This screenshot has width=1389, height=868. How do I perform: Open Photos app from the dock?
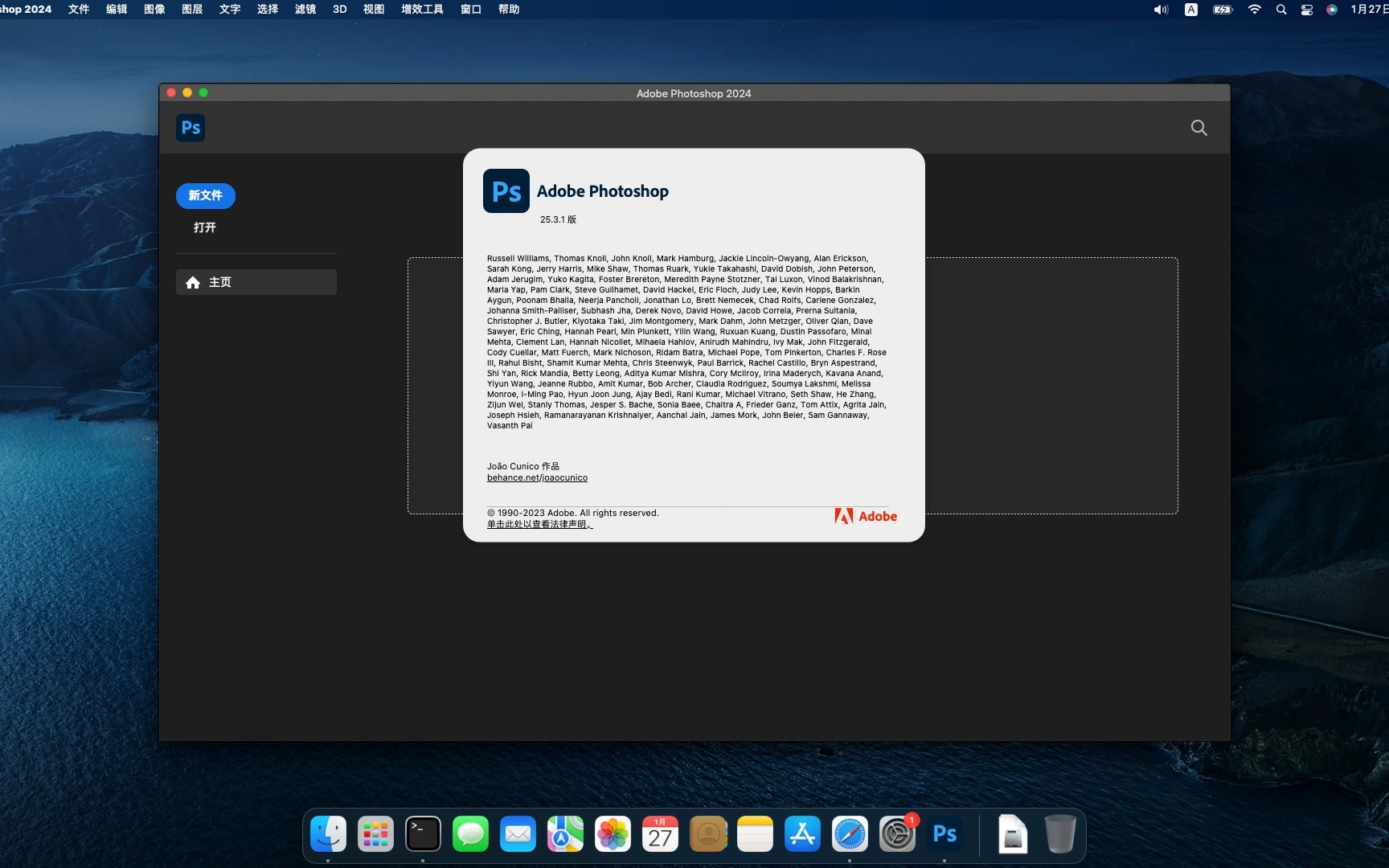[613, 834]
